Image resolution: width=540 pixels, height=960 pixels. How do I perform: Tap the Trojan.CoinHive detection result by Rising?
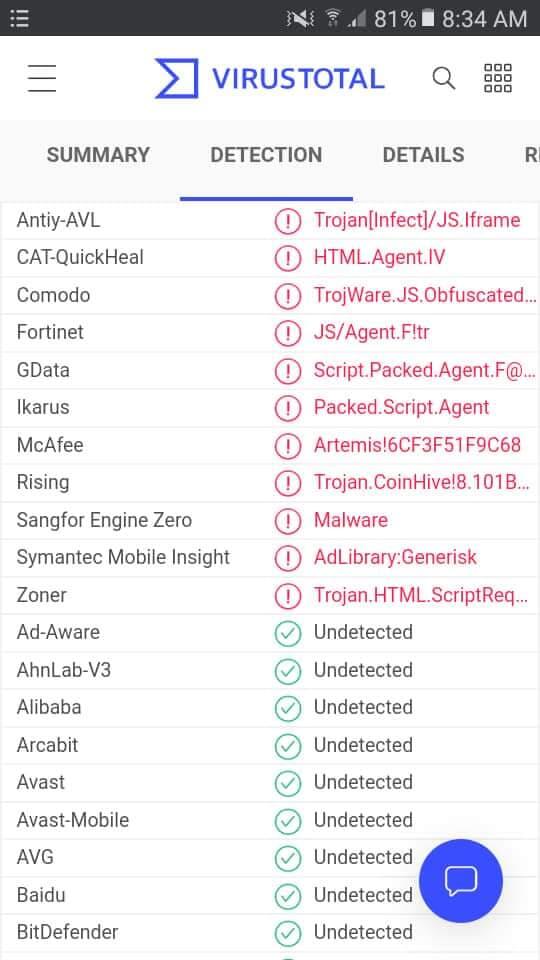422,482
